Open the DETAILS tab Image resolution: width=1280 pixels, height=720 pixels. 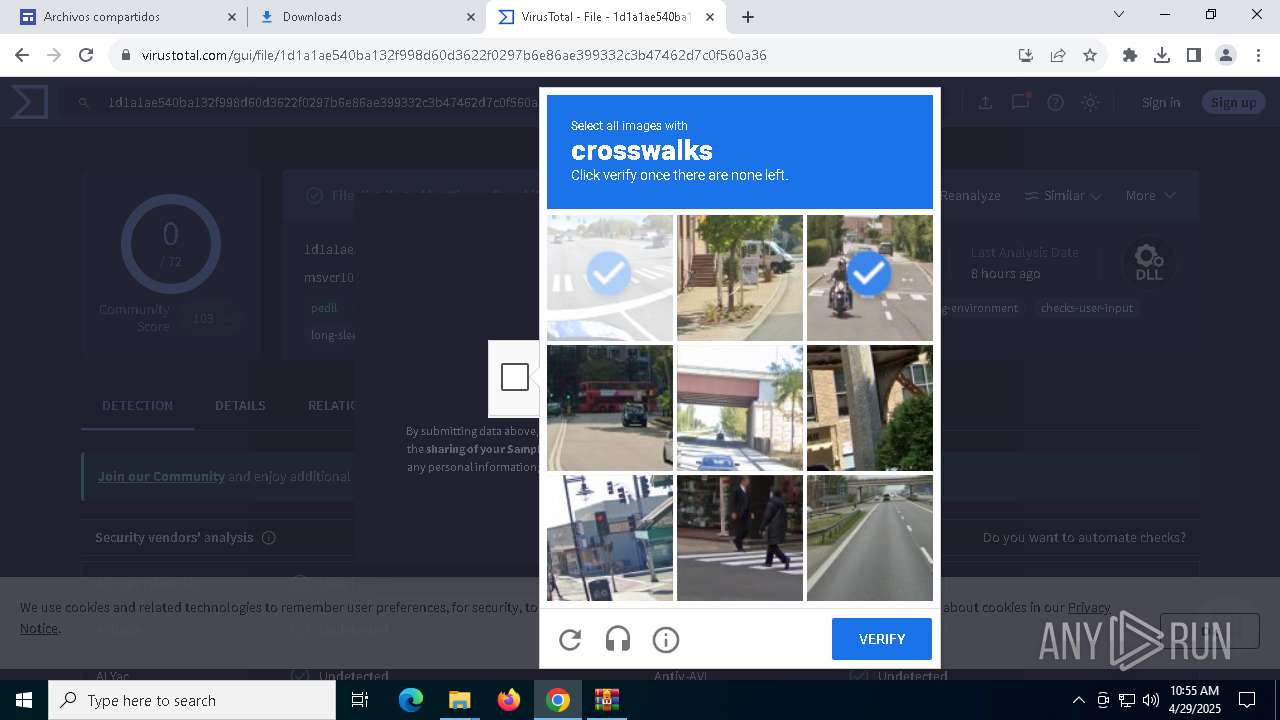(240, 405)
